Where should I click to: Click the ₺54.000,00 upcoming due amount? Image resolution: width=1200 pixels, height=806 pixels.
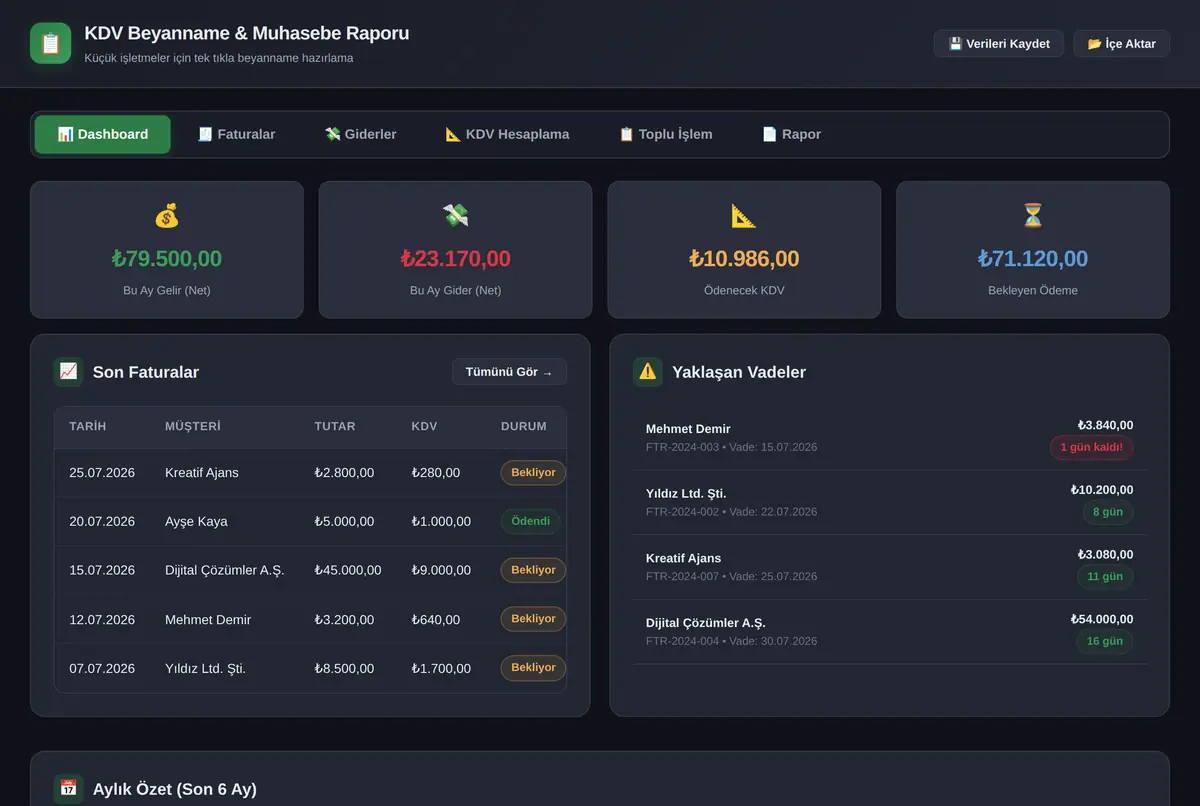[1102, 619]
